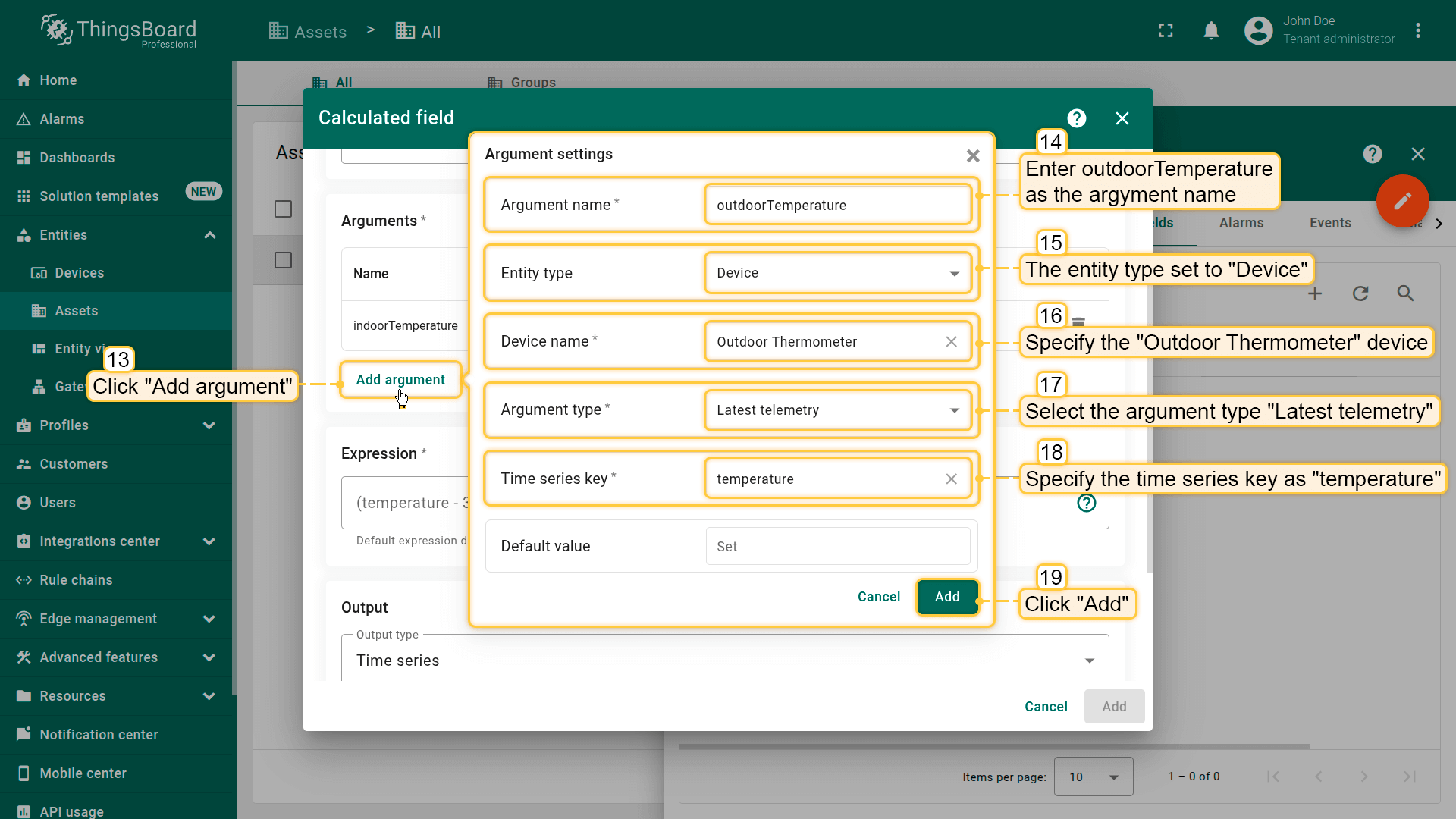The height and width of the screenshot is (819, 1456).
Task: Open the user profile avatar icon
Action: pyautogui.click(x=1258, y=31)
